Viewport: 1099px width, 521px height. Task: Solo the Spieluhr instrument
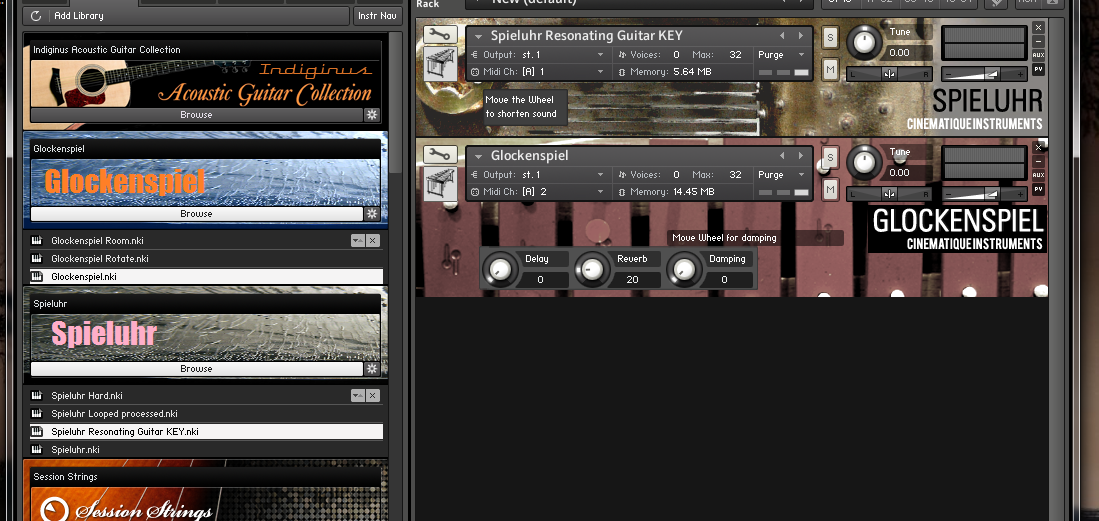coord(831,36)
